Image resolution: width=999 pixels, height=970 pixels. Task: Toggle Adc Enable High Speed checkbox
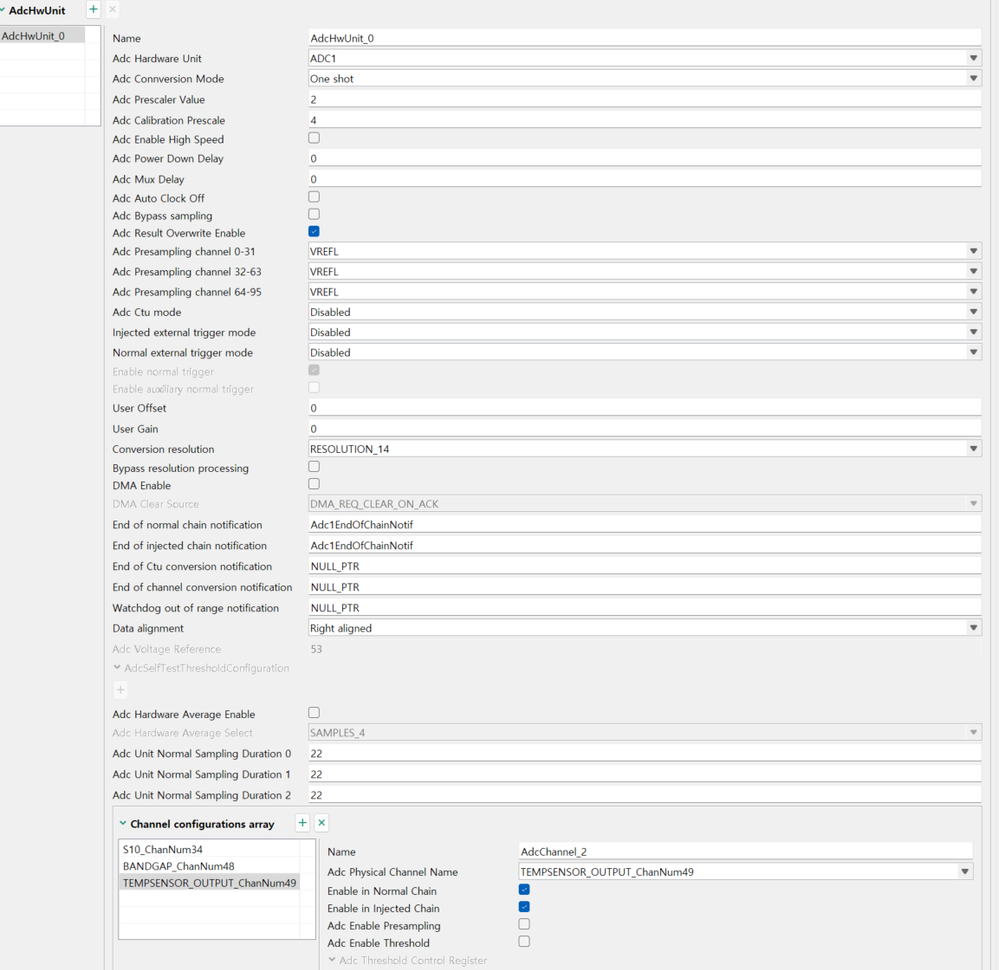314,138
